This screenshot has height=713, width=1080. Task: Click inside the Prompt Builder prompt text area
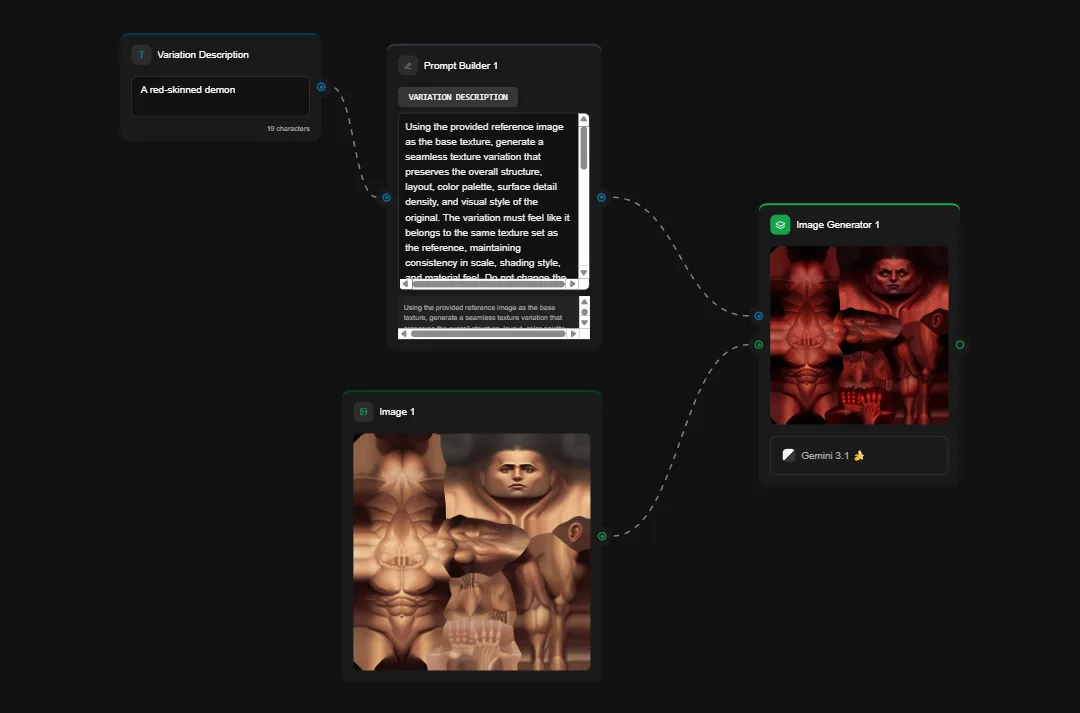click(487, 195)
